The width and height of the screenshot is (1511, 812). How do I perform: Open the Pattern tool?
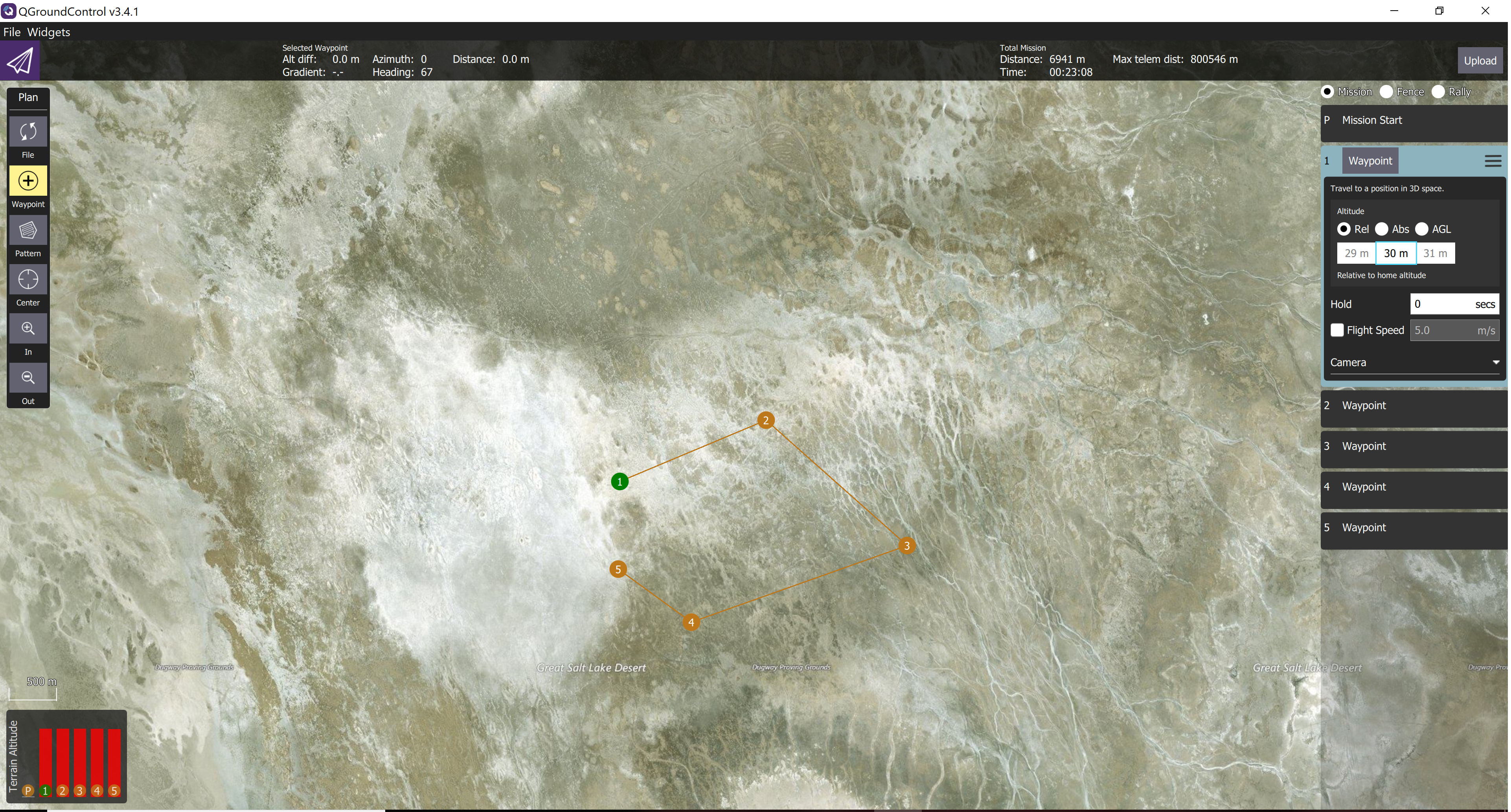coord(28,231)
